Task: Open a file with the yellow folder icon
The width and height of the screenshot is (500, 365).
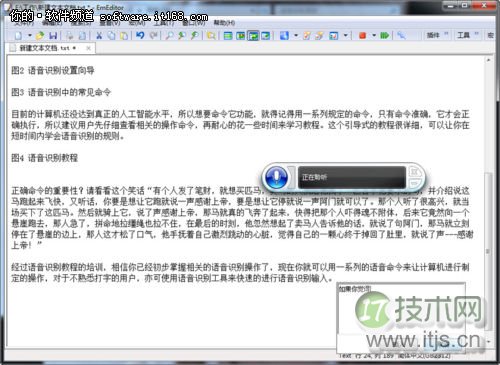Action: [40, 35]
